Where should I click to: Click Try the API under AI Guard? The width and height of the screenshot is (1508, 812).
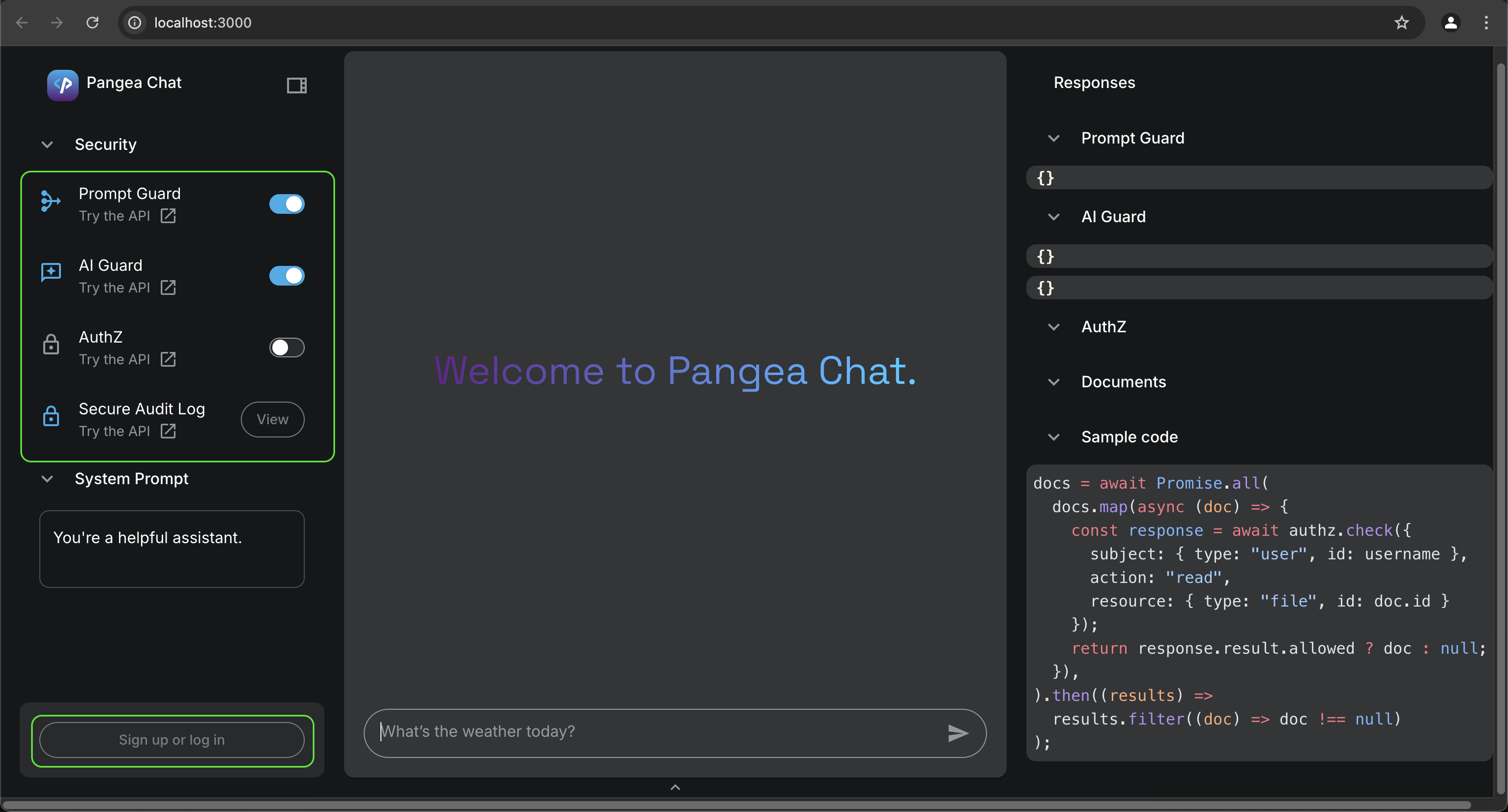[x=115, y=288]
